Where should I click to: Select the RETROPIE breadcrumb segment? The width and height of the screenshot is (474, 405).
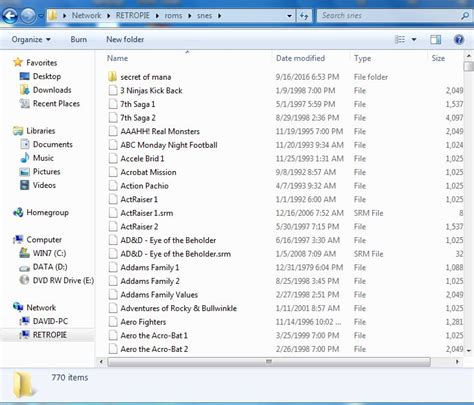click(132, 16)
